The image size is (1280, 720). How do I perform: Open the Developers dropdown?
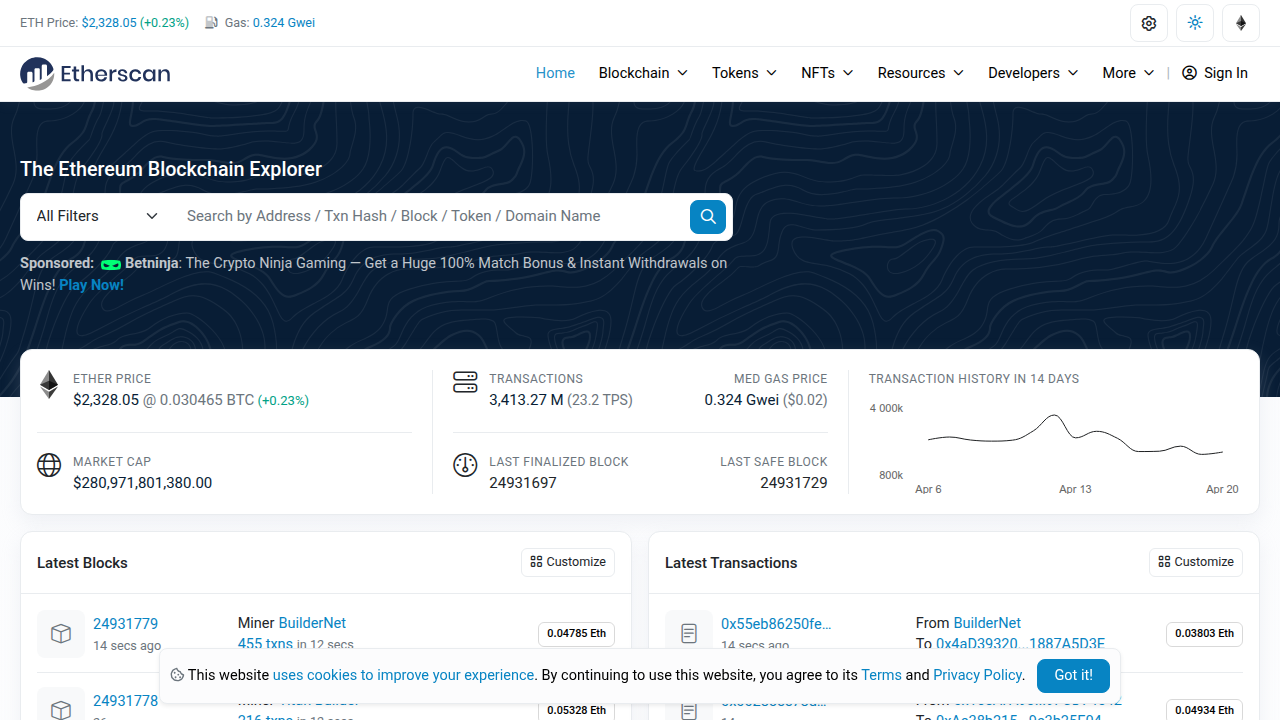tap(1032, 72)
